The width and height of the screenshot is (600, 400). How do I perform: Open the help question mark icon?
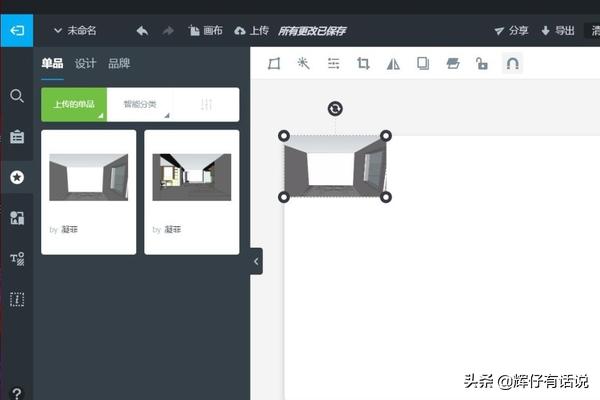click(x=17, y=393)
